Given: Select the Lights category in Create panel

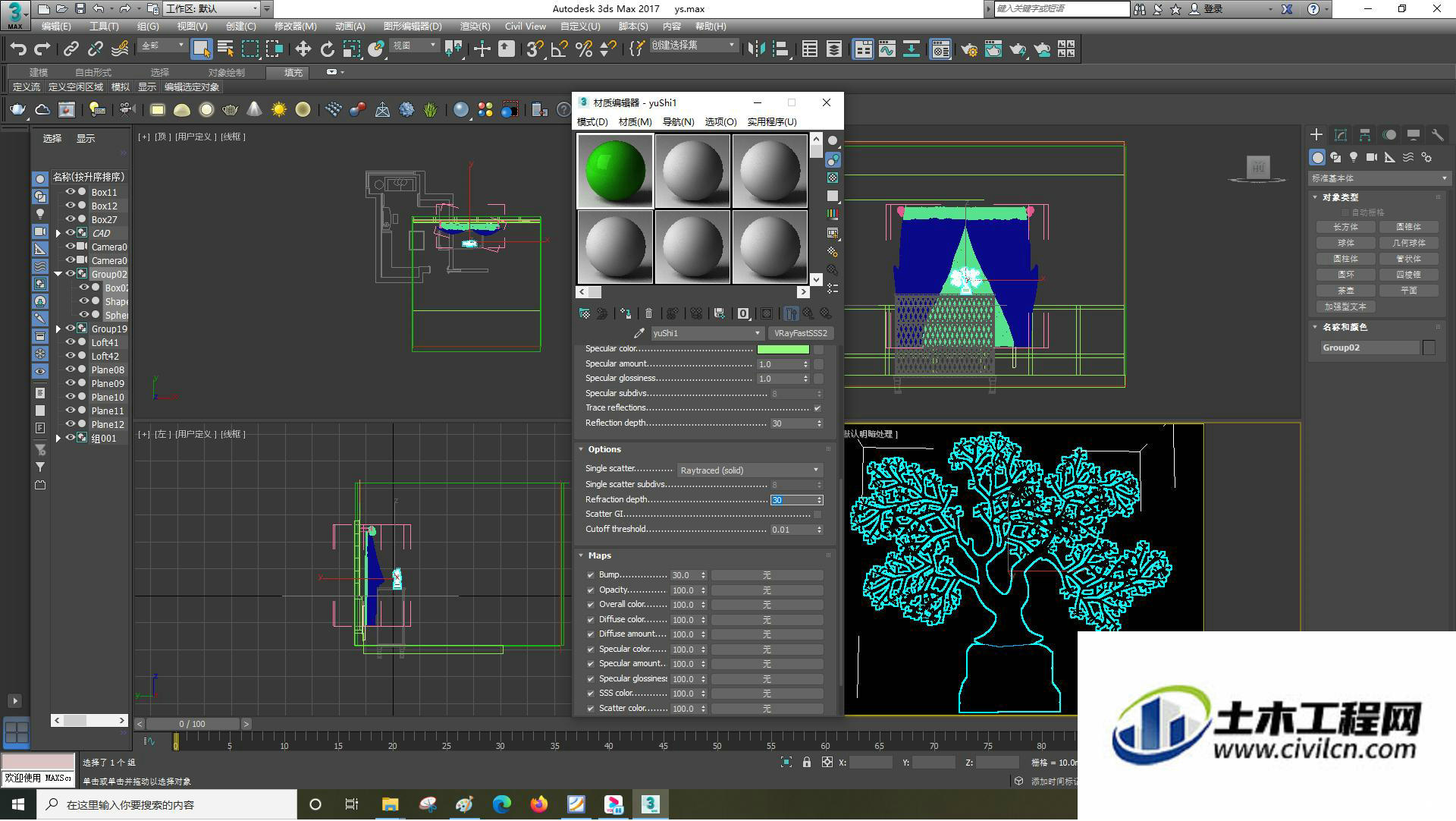Looking at the screenshot, I should (1354, 157).
